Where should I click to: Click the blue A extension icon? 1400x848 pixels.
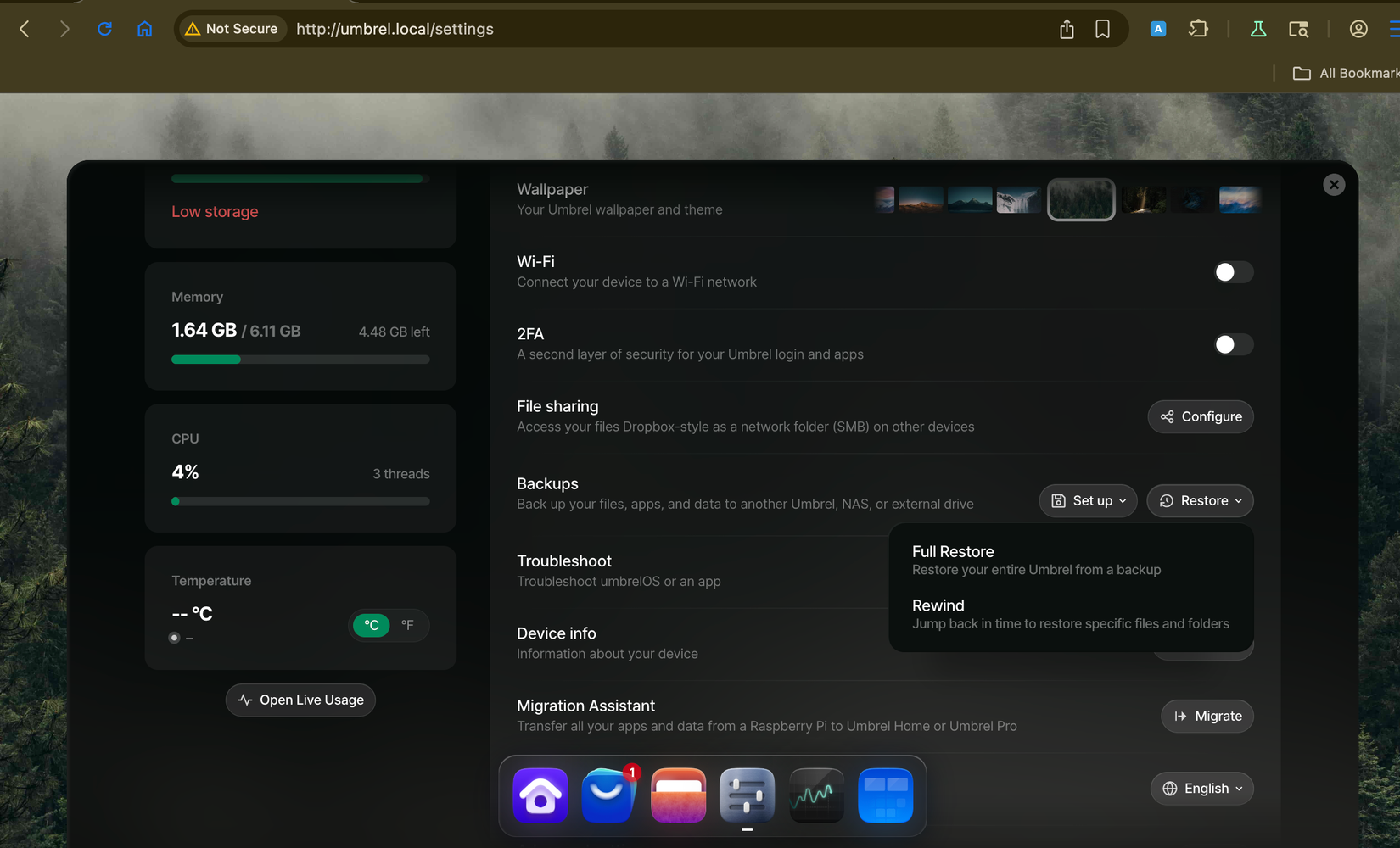[1157, 29]
